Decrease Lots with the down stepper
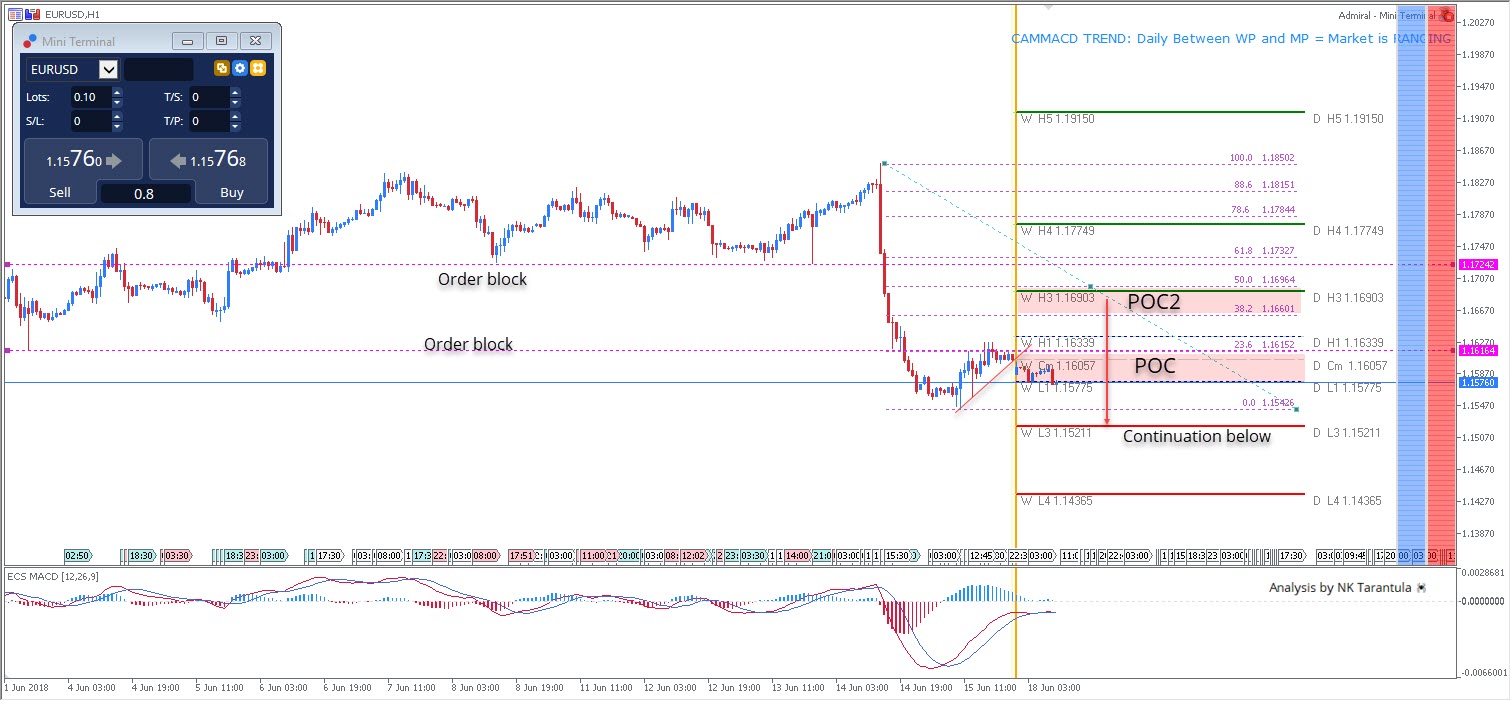Screen dimensions: 1511x701 (x=117, y=103)
